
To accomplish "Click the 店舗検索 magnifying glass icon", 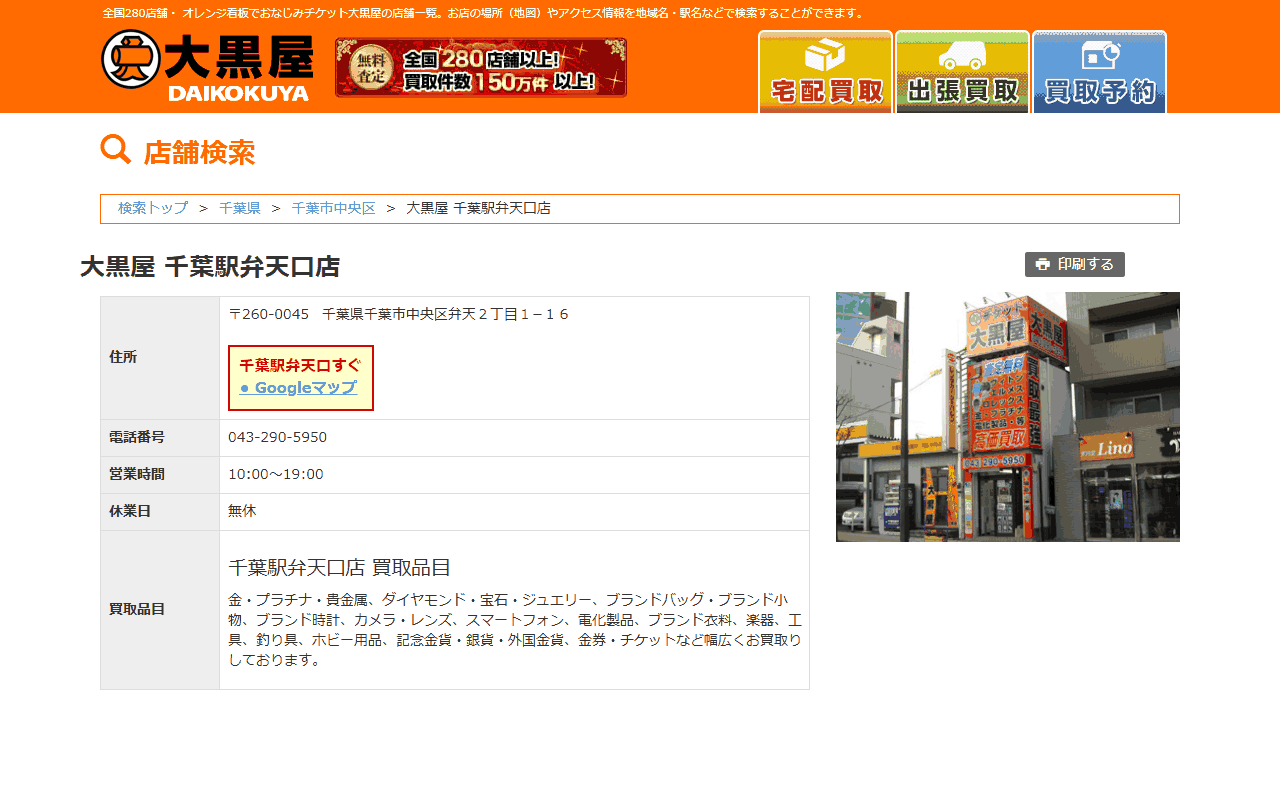I will (x=116, y=150).
